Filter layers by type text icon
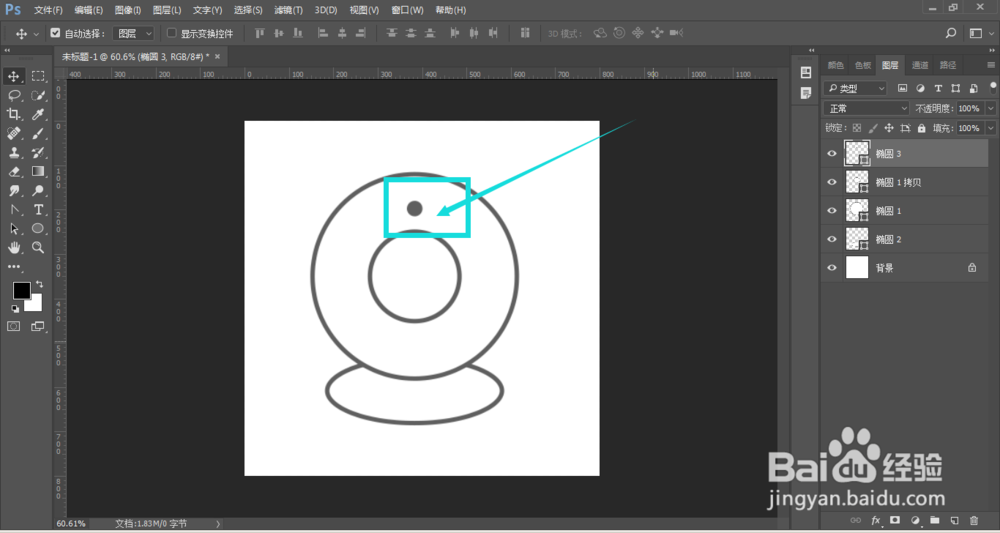Screen dimensions: 1000x533 point(938,88)
